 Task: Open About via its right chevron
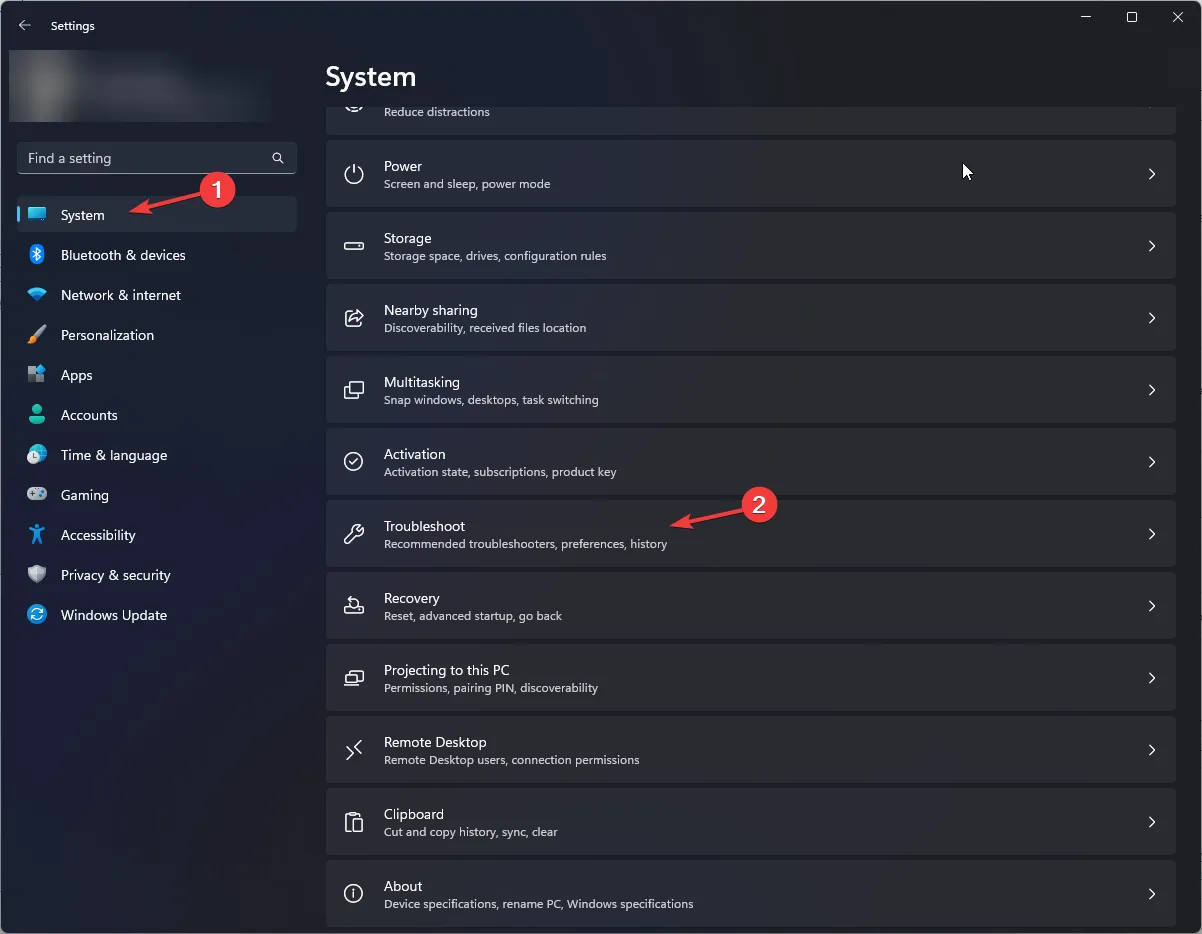click(x=1152, y=894)
